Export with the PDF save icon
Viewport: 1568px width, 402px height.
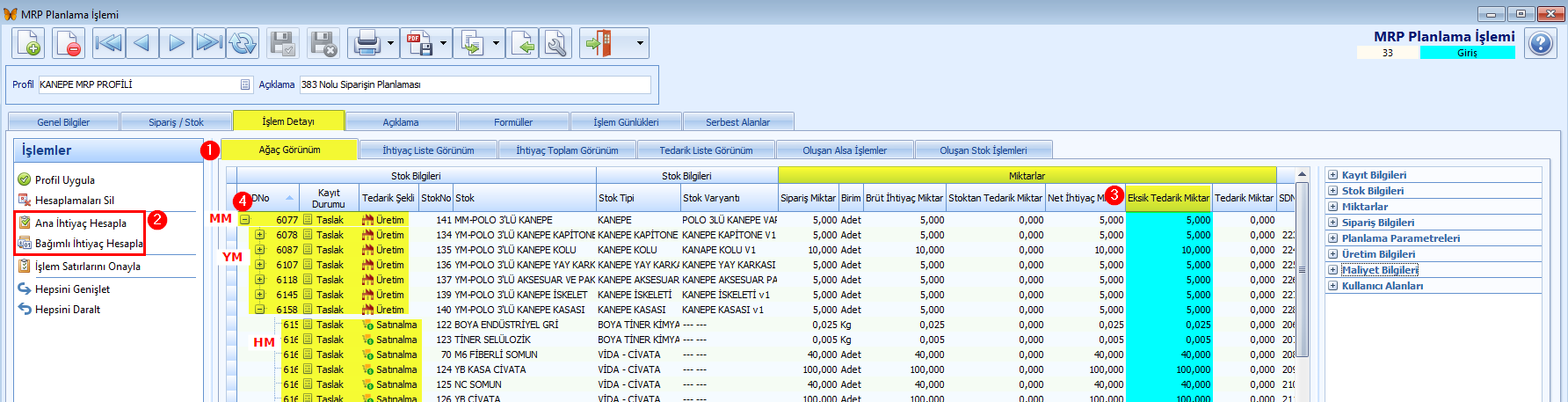(419, 43)
